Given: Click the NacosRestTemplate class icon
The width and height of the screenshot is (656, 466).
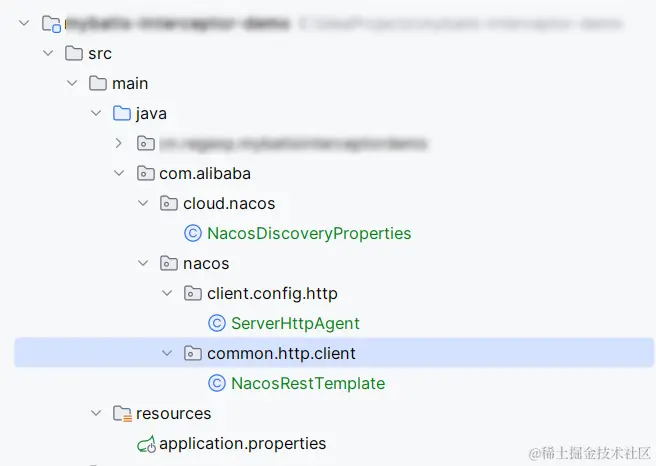Looking at the screenshot, I should [x=217, y=384].
